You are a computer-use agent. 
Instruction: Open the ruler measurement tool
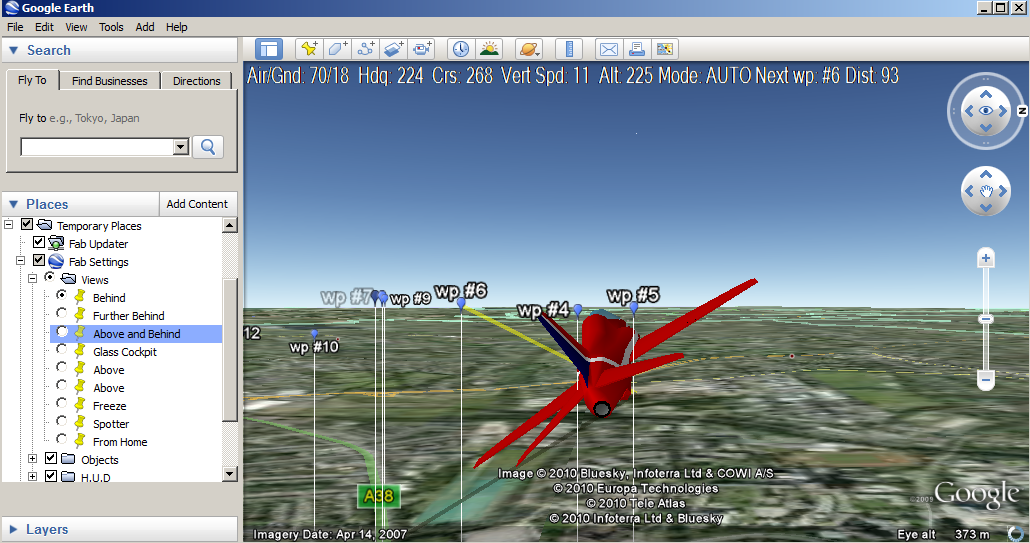click(569, 49)
